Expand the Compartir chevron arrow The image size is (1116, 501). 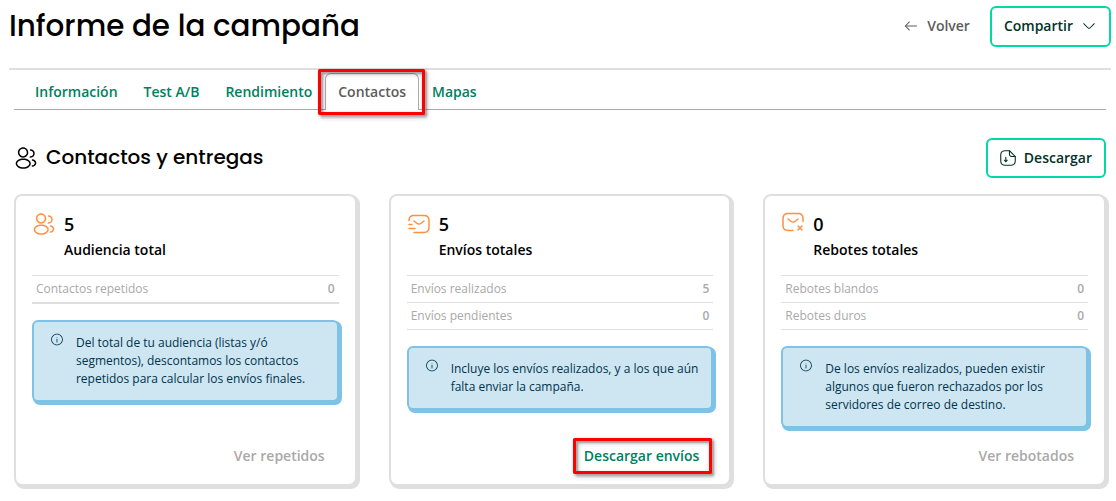pos(1089,26)
